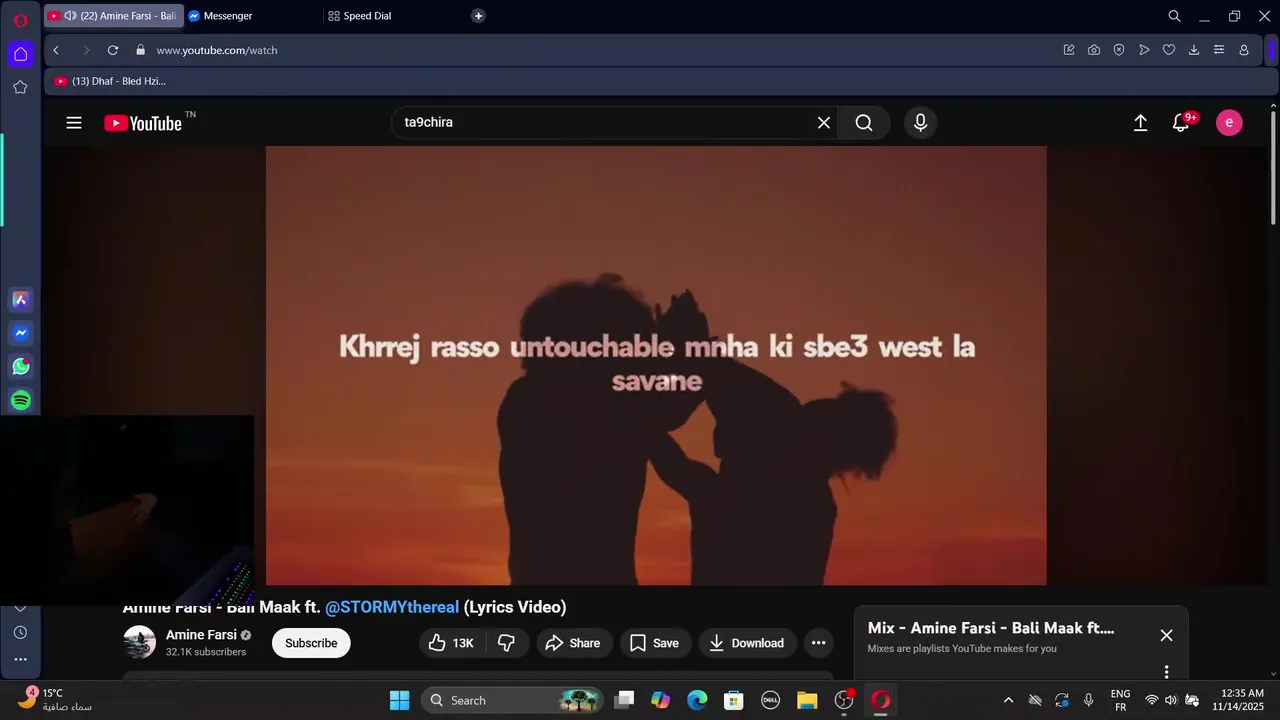Open weather widget showing 15°C
The height and width of the screenshot is (720, 1280).
pyautogui.click(x=55, y=699)
